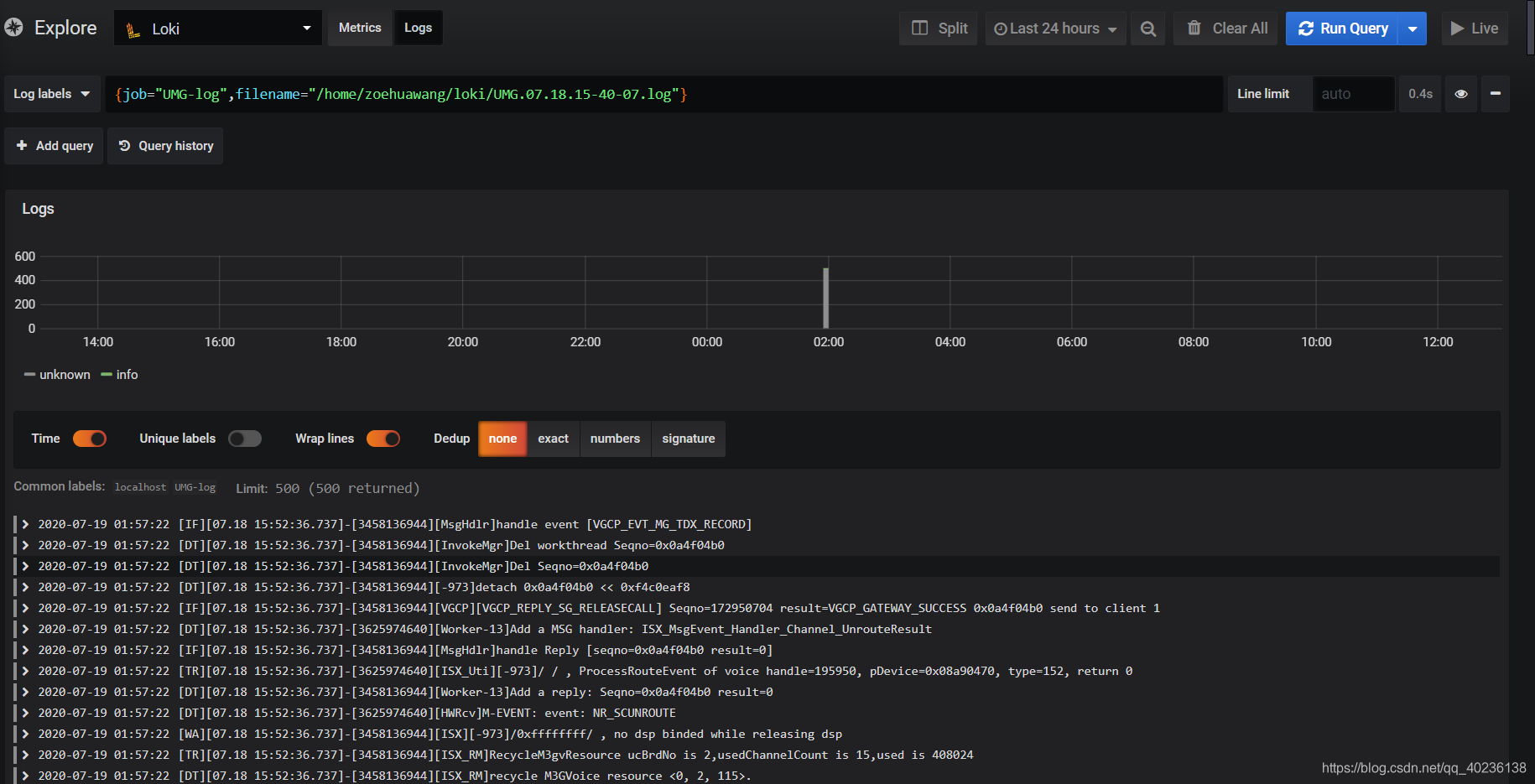Run the query
The height and width of the screenshot is (784, 1535).
(x=1342, y=29)
